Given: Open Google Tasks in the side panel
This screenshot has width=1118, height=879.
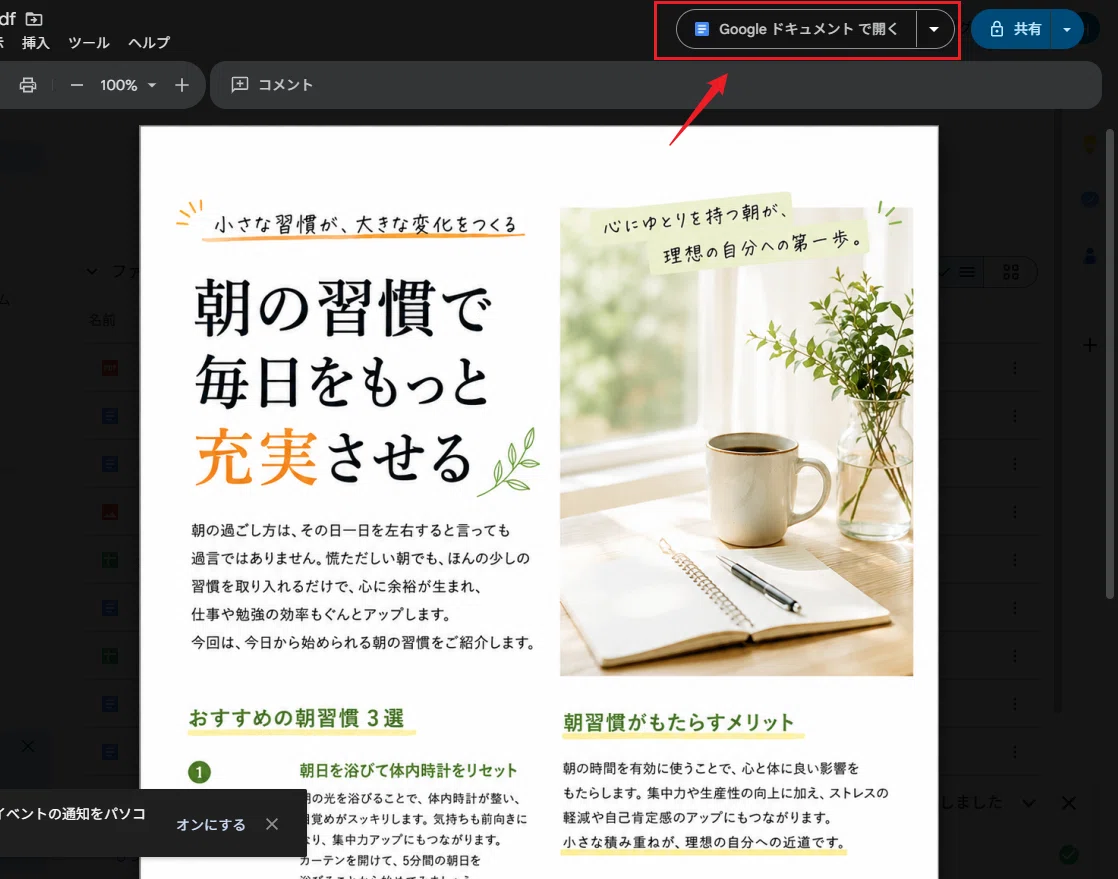Looking at the screenshot, I should pyautogui.click(x=1089, y=200).
